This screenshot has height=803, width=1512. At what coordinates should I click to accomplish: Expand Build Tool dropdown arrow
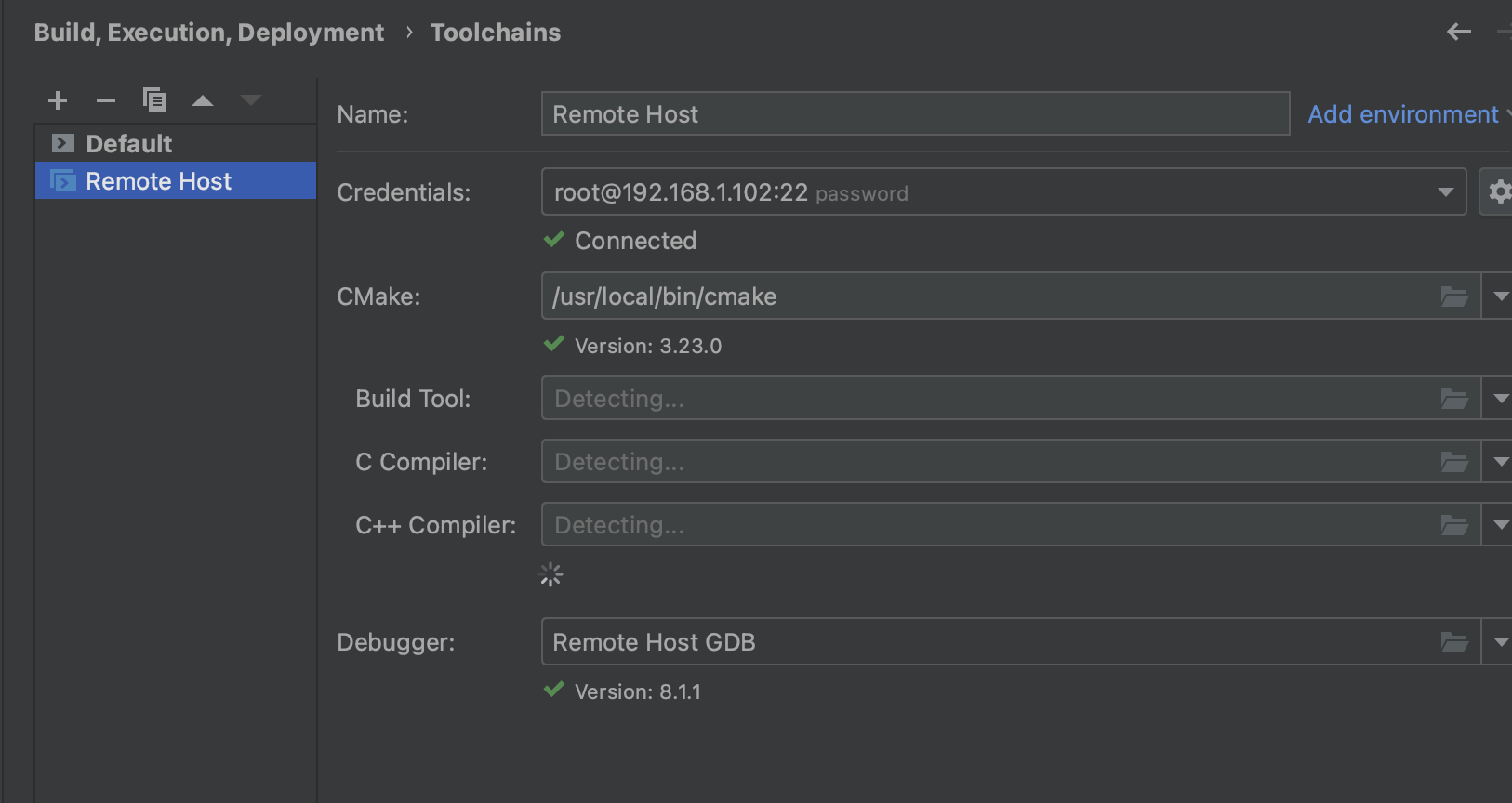click(1500, 399)
